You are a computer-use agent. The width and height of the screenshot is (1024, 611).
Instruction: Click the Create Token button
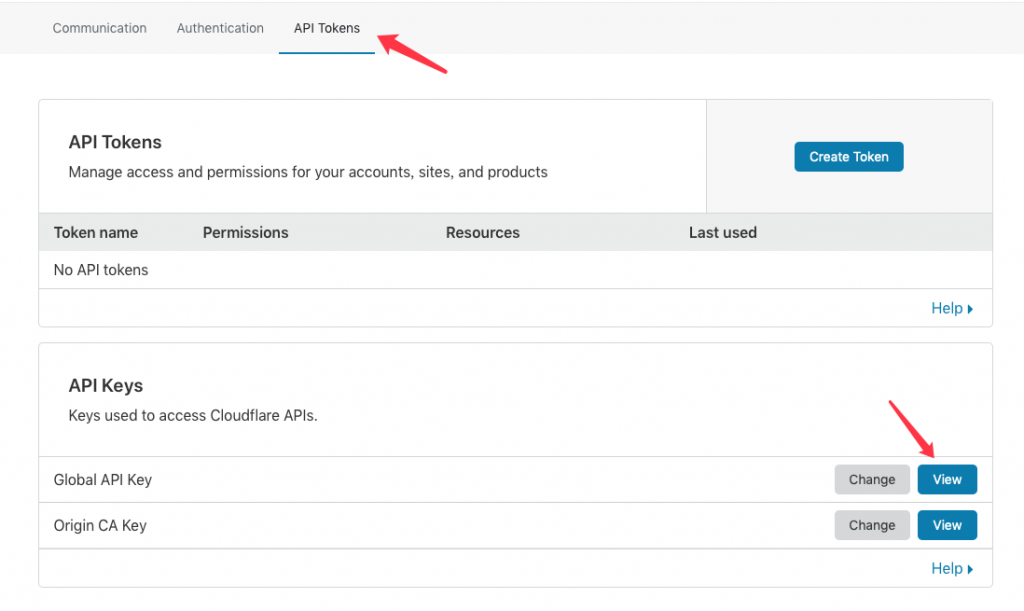[x=848, y=157]
